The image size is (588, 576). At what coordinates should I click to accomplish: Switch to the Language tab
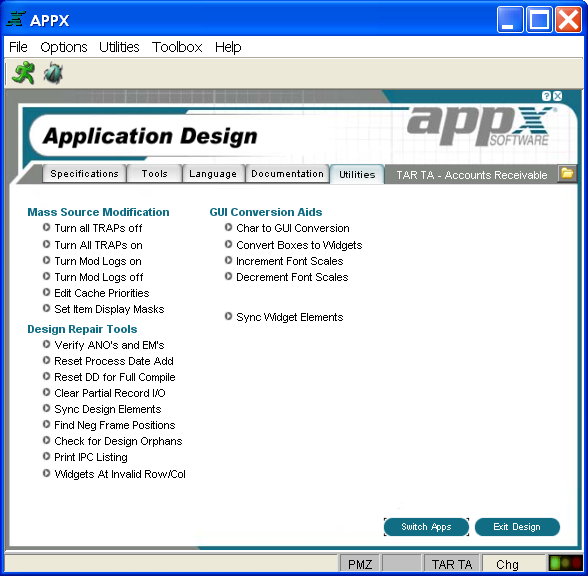click(213, 174)
